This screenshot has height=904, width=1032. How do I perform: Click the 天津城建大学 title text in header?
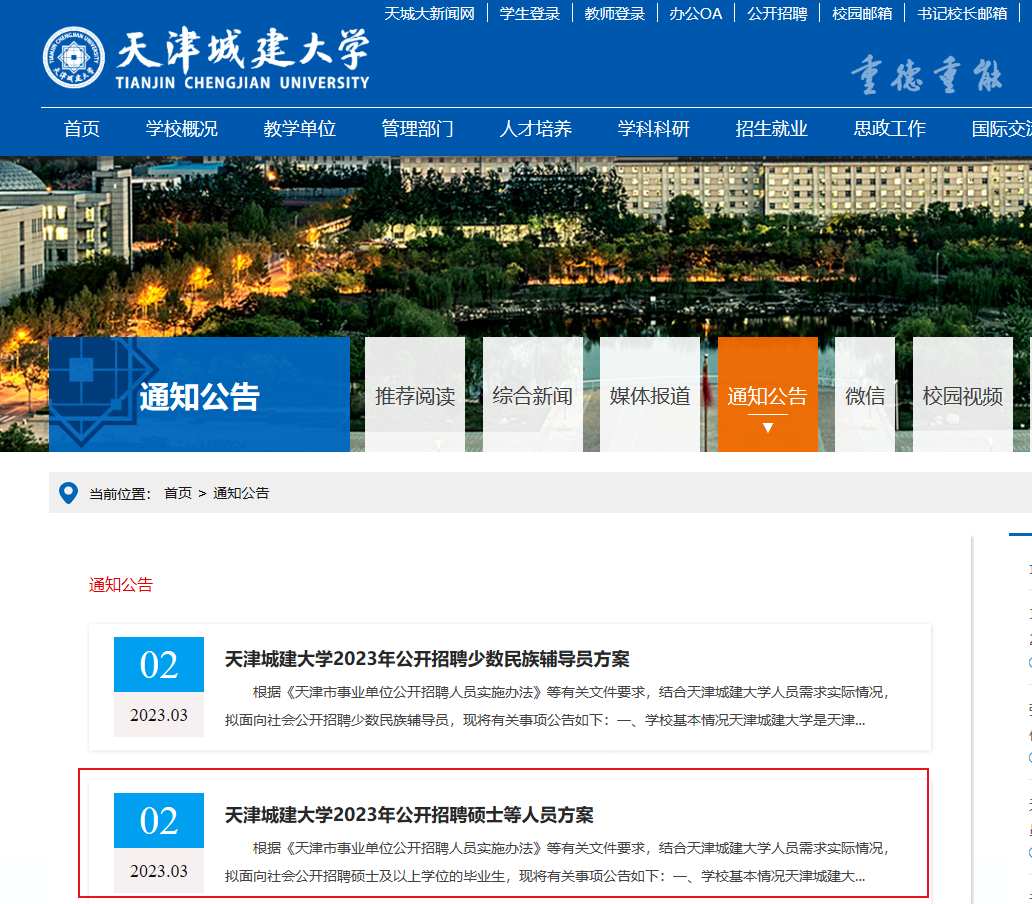[242, 50]
